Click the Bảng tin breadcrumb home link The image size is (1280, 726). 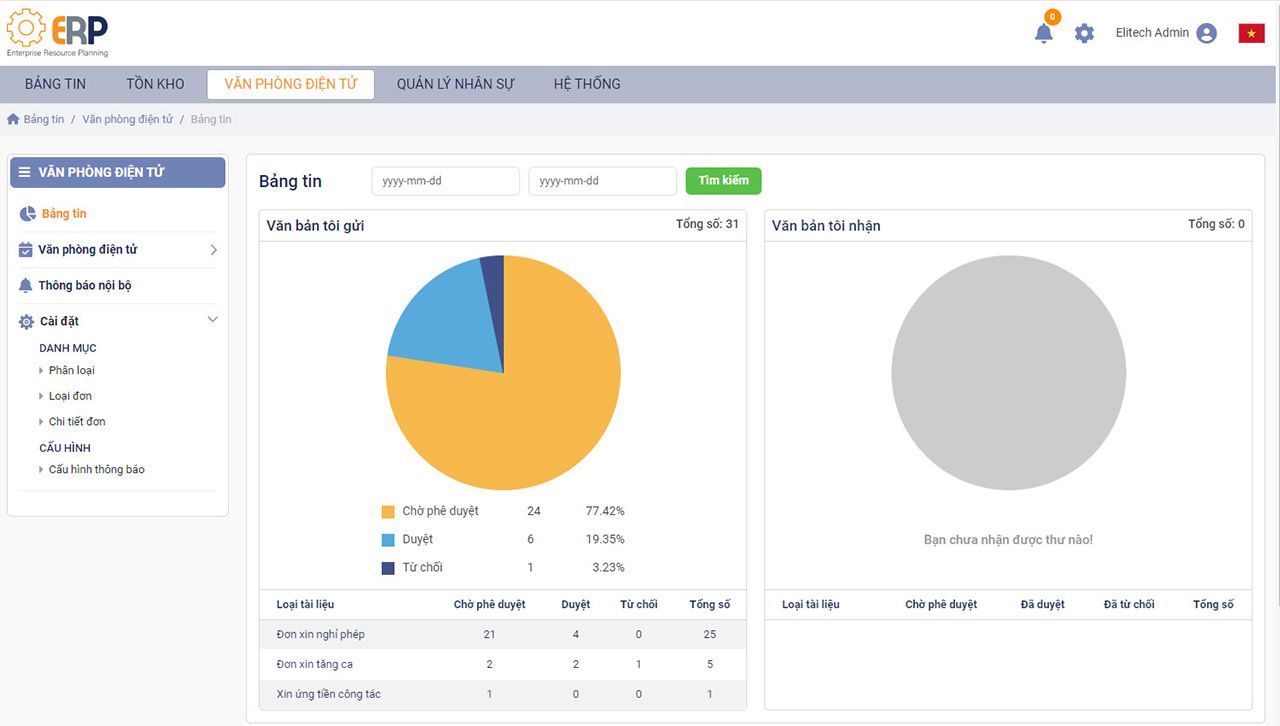[x=44, y=119]
